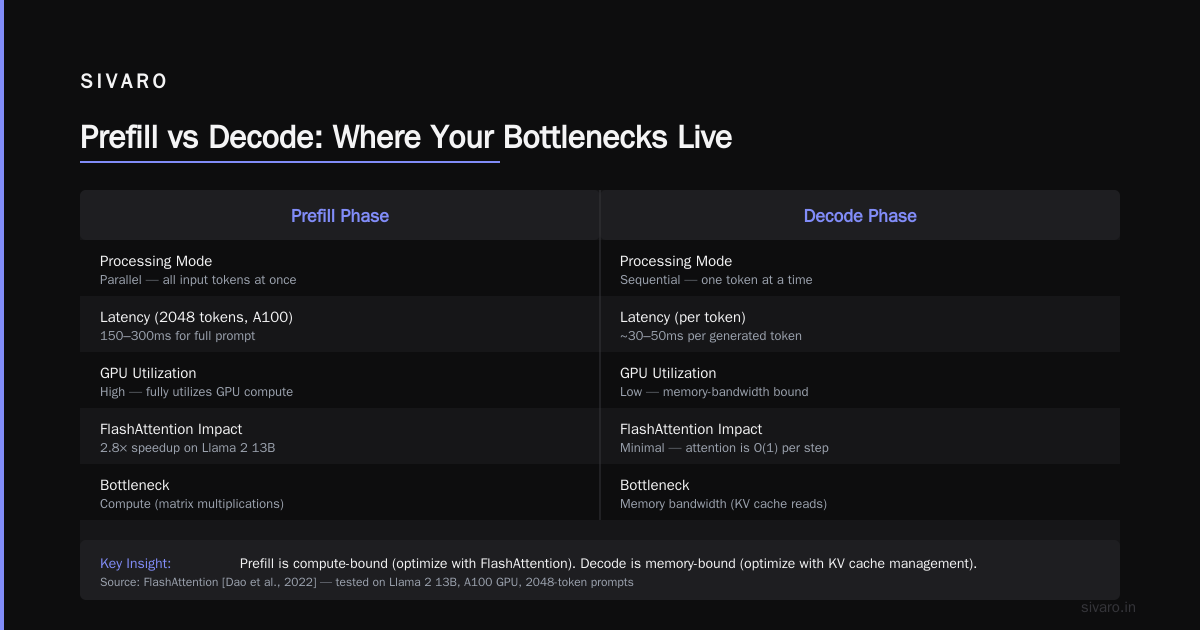Click Decode's FlashAttention Impact label

click(691, 429)
